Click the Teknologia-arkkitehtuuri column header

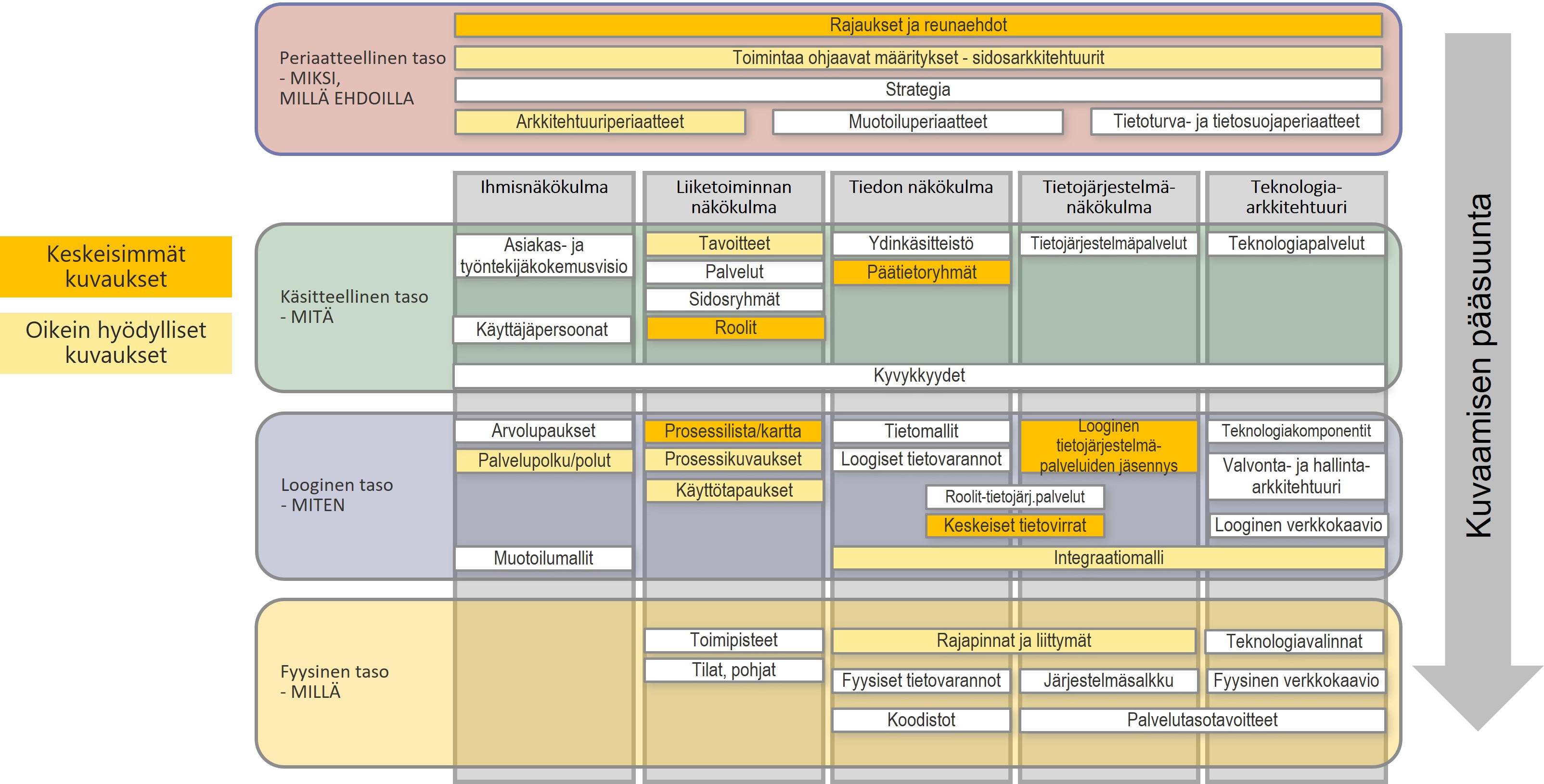point(1296,196)
